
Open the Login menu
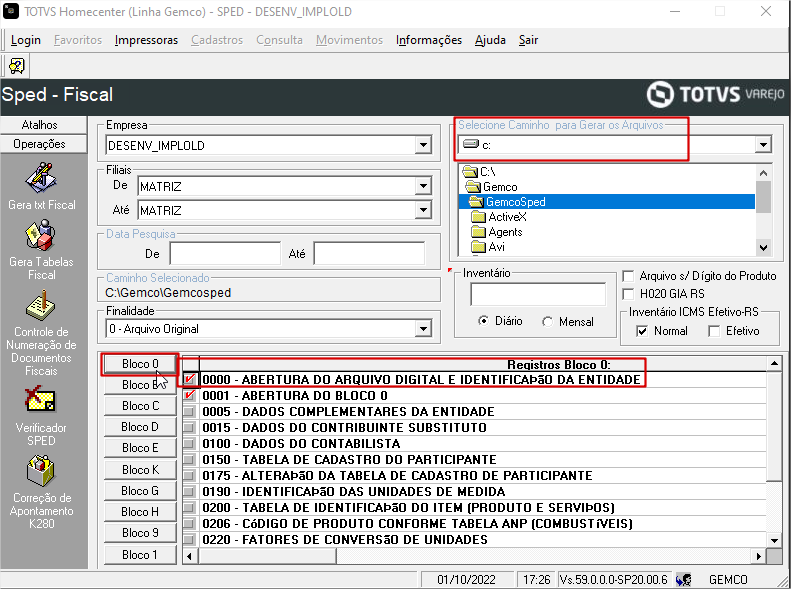click(x=26, y=40)
